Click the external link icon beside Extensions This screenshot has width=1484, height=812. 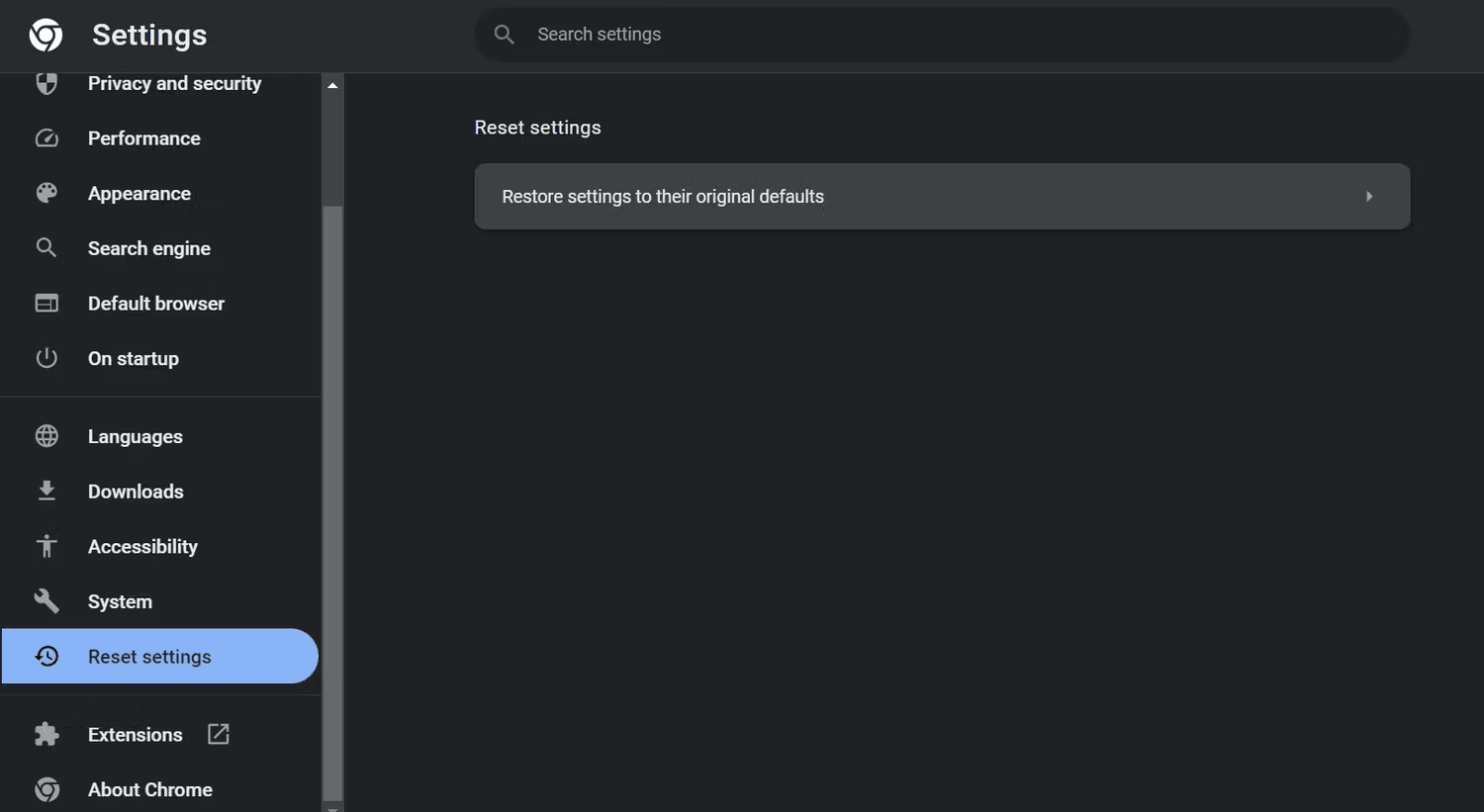[x=217, y=734]
